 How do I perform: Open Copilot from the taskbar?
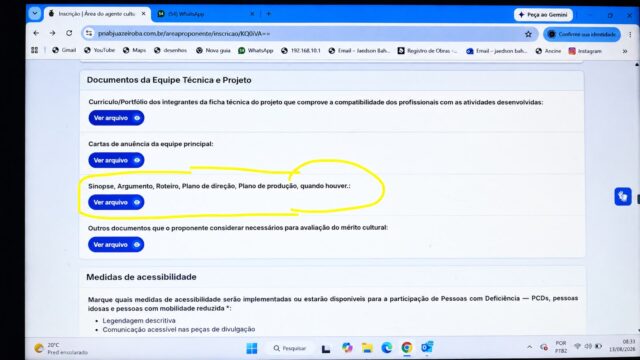[347, 348]
